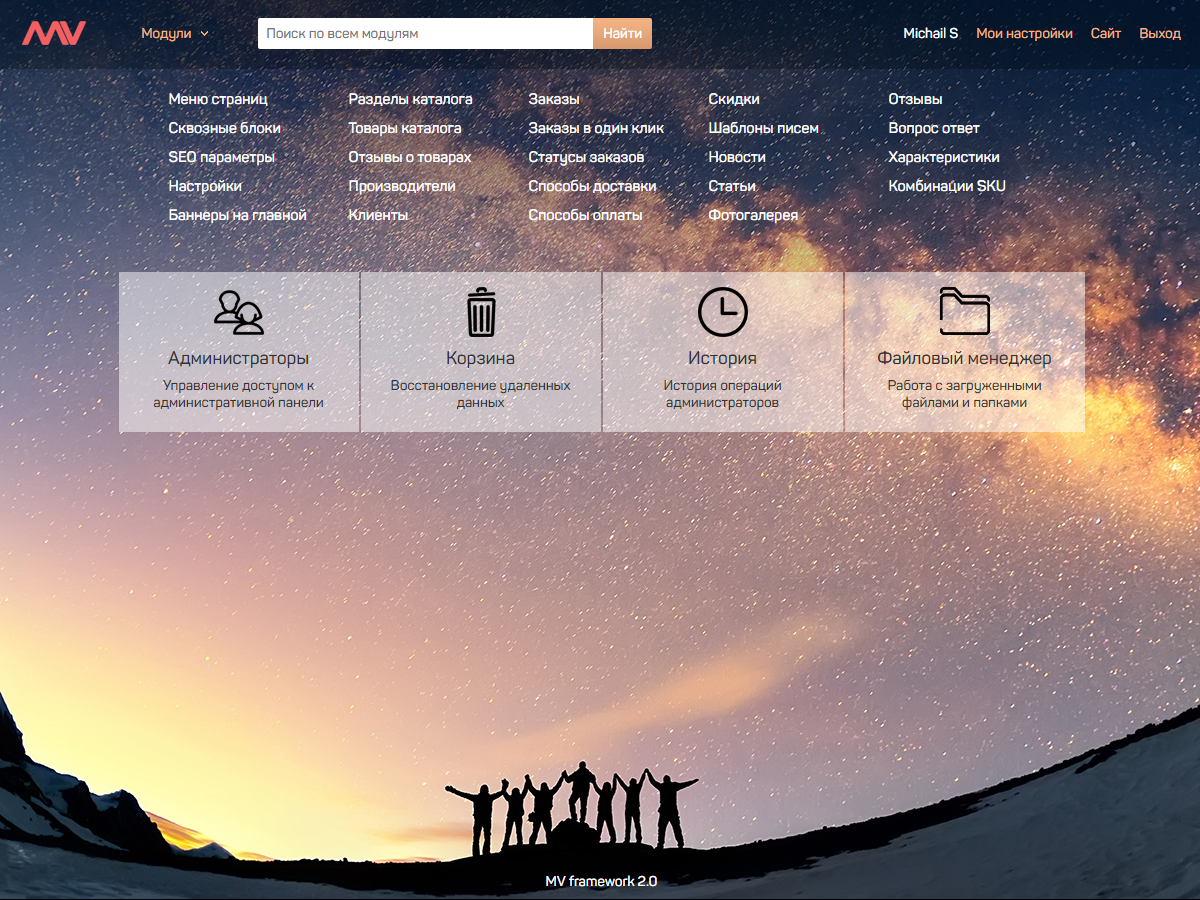Open the Комбинации SKU module
This screenshot has width=1200, height=900.
(946, 186)
